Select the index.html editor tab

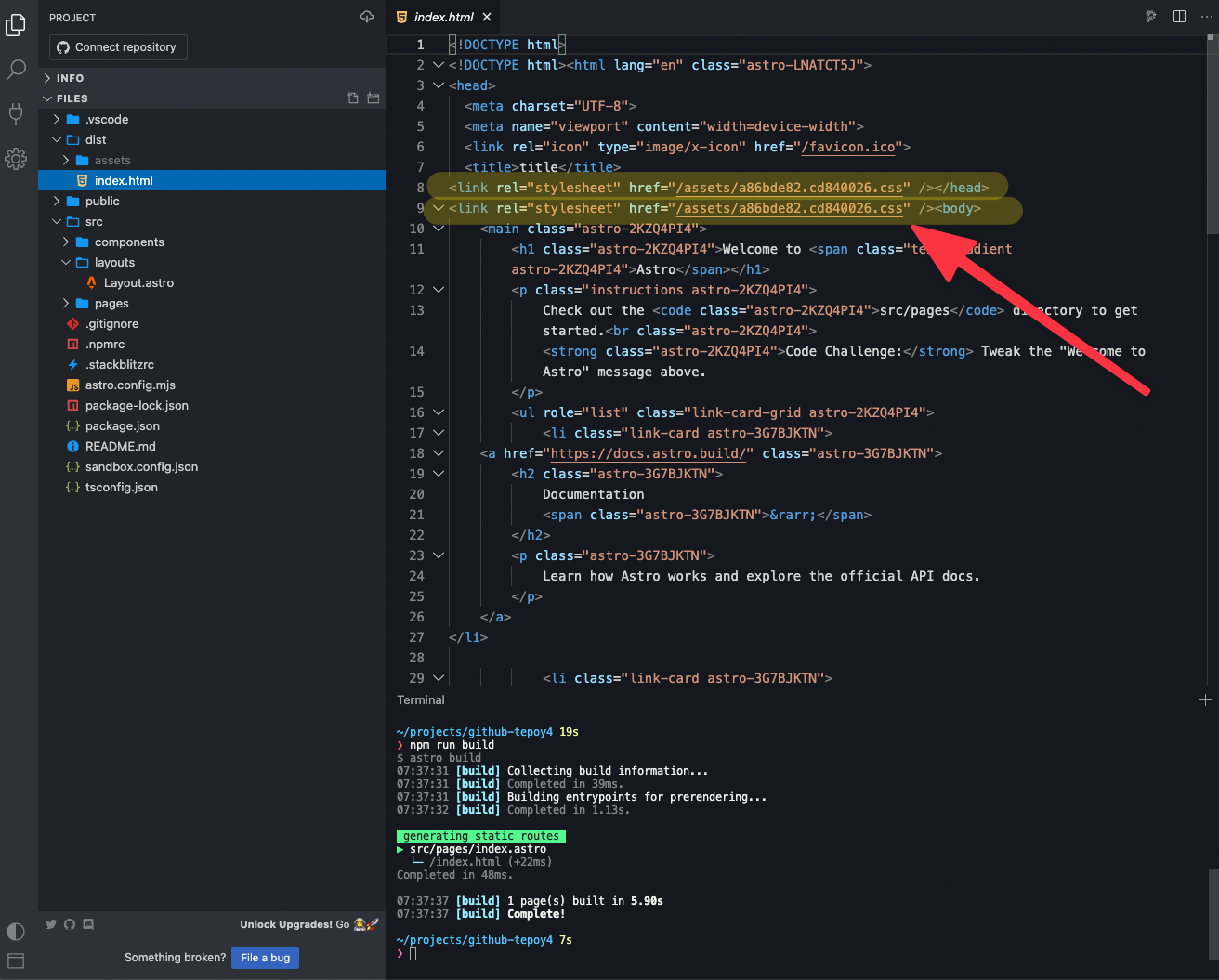pos(443,16)
